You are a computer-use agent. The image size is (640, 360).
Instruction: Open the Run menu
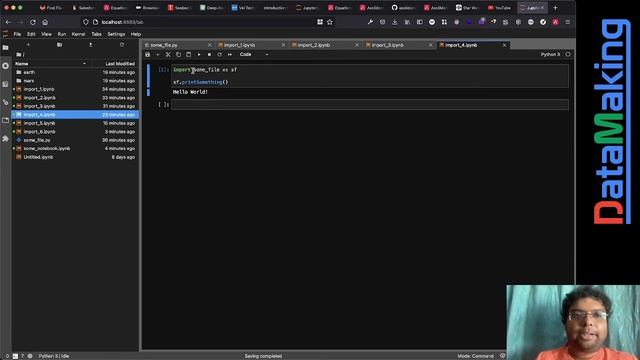pos(62,34)
